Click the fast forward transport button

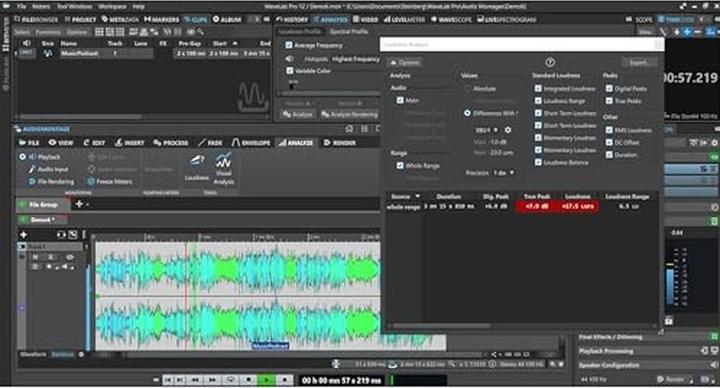[212, 380]
